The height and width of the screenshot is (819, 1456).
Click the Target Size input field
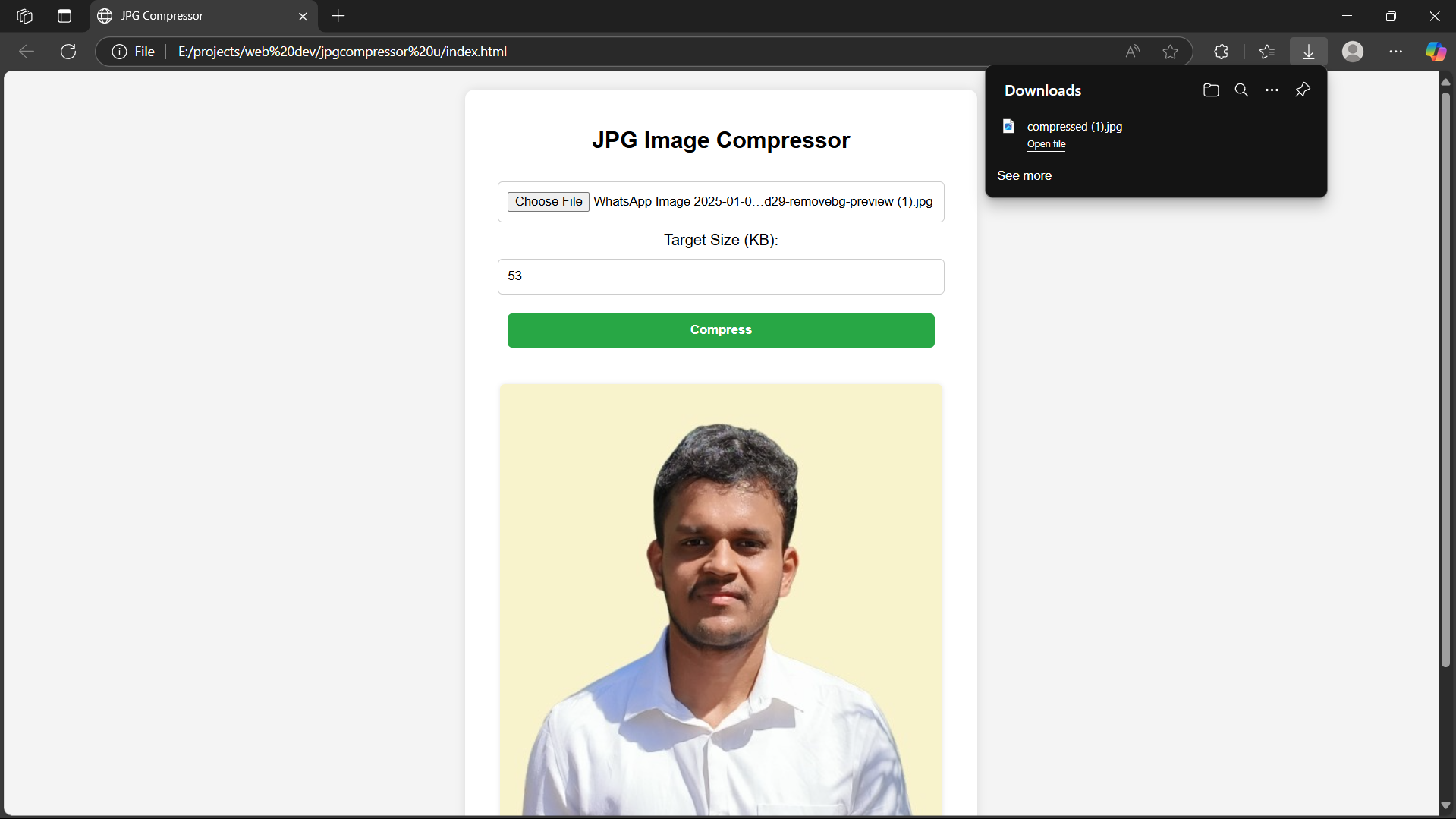pos(720,276)
